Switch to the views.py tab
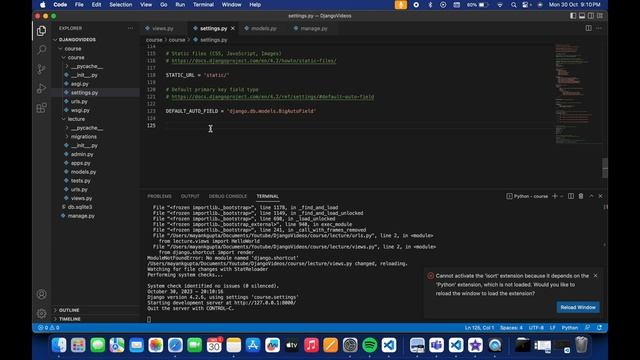The width and height of the screenshot is (640, 360). [x=162, y=29]
